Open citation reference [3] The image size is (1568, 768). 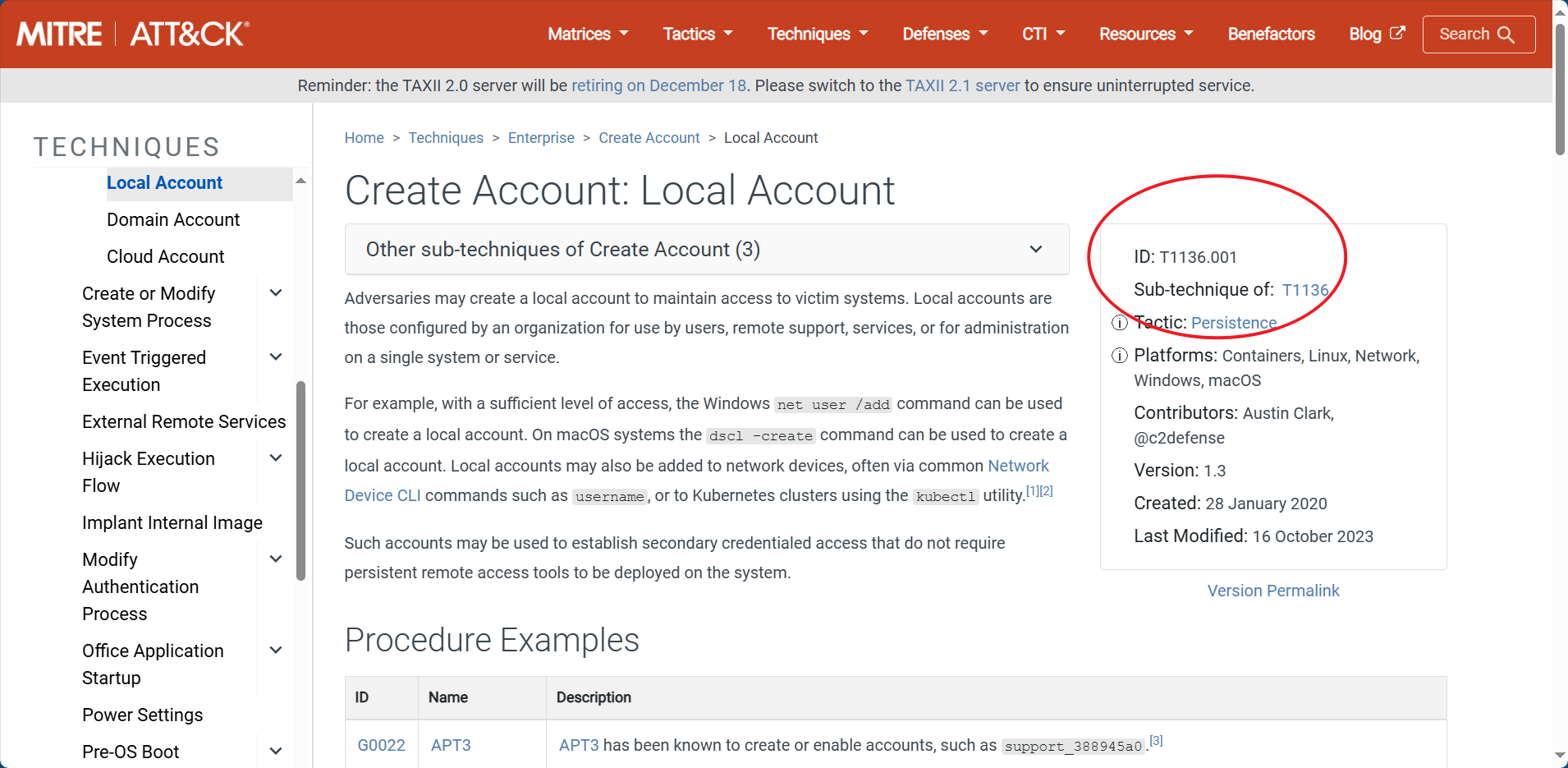(1156, 740)
